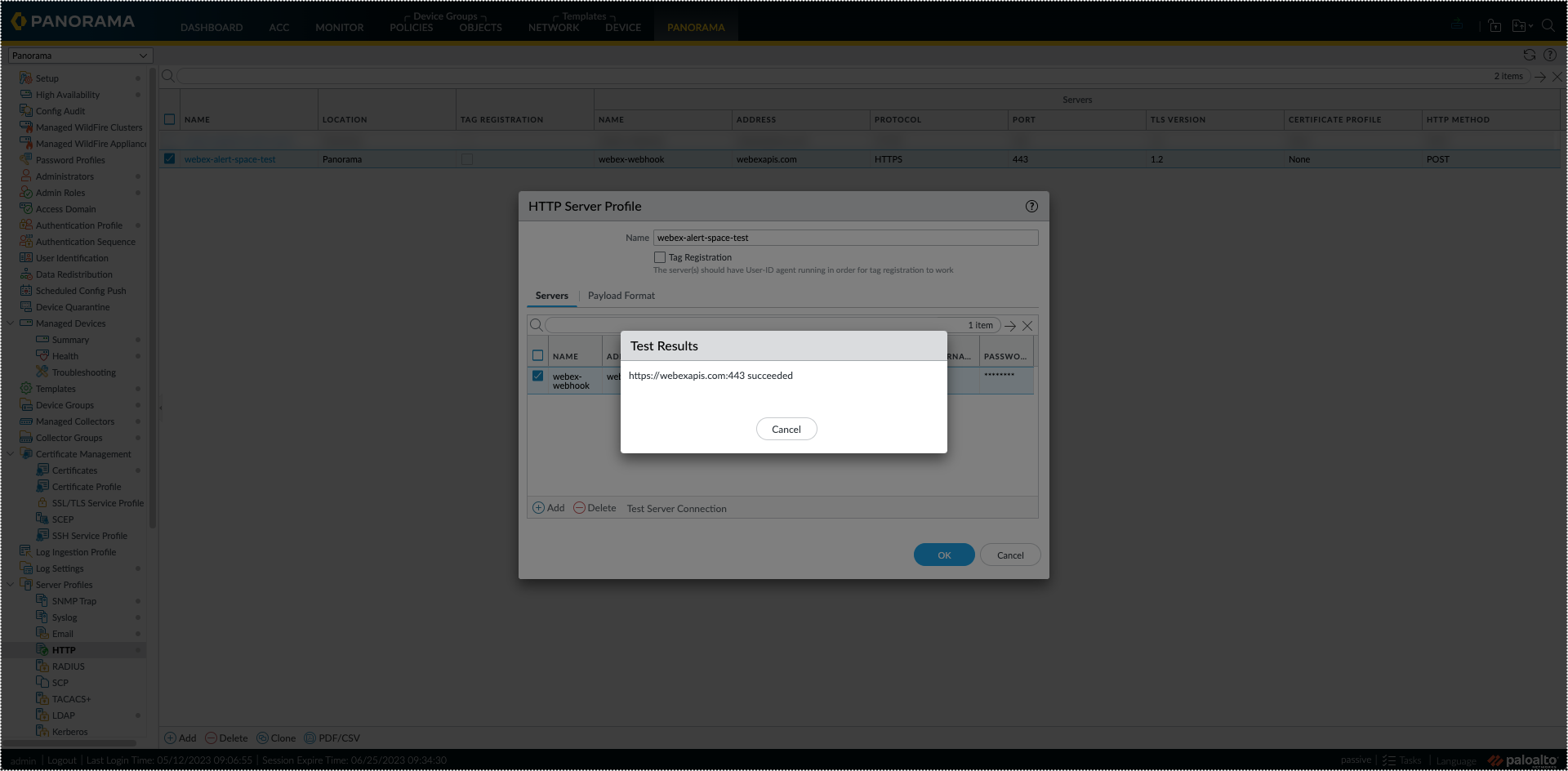This screenshot has height=771, width=1568.
Task: Toggle the Tag Registration checkbox
Action: point(660,257)
